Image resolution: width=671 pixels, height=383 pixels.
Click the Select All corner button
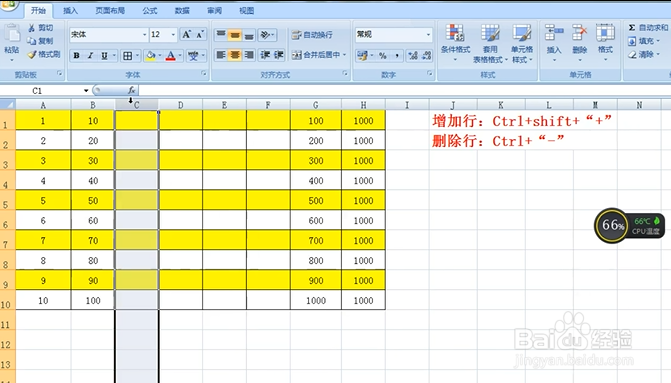click(8, 104)
